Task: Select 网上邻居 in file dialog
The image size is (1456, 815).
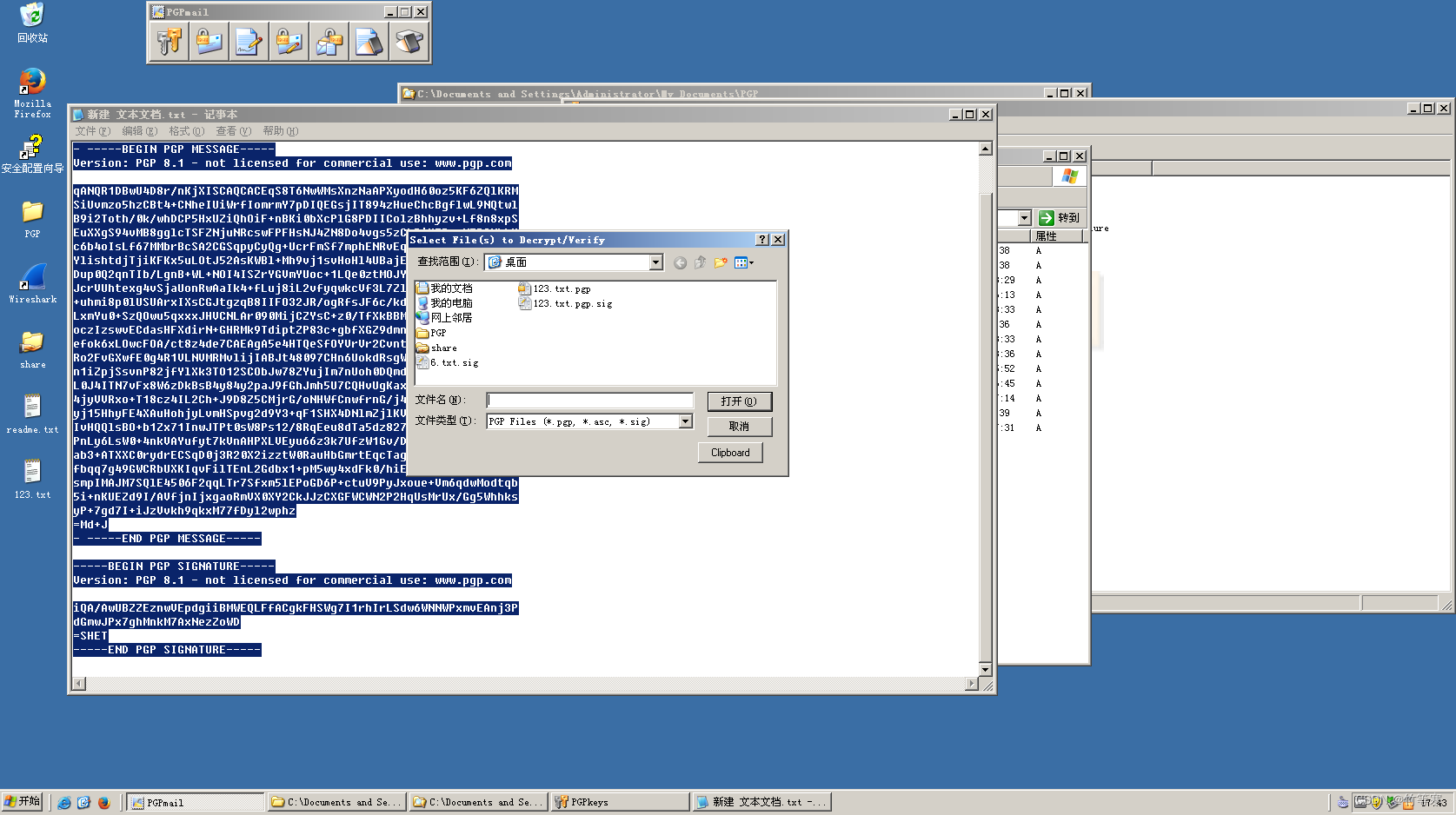Action: tap(444, 318)
